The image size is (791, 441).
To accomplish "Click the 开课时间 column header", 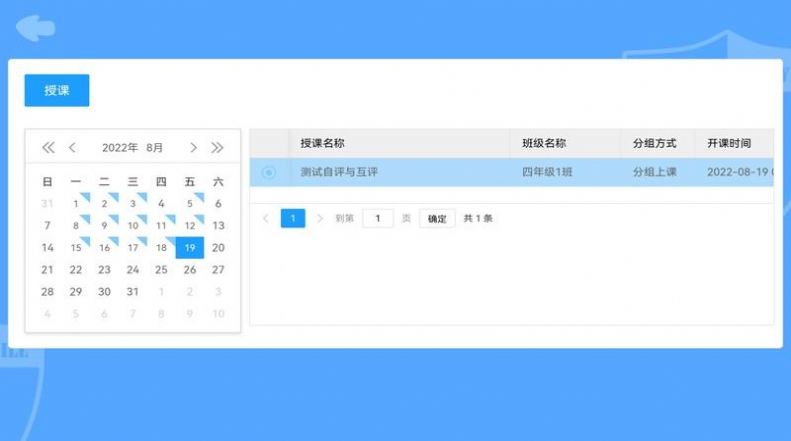I will pyautogui.click(x=728, y=143).
